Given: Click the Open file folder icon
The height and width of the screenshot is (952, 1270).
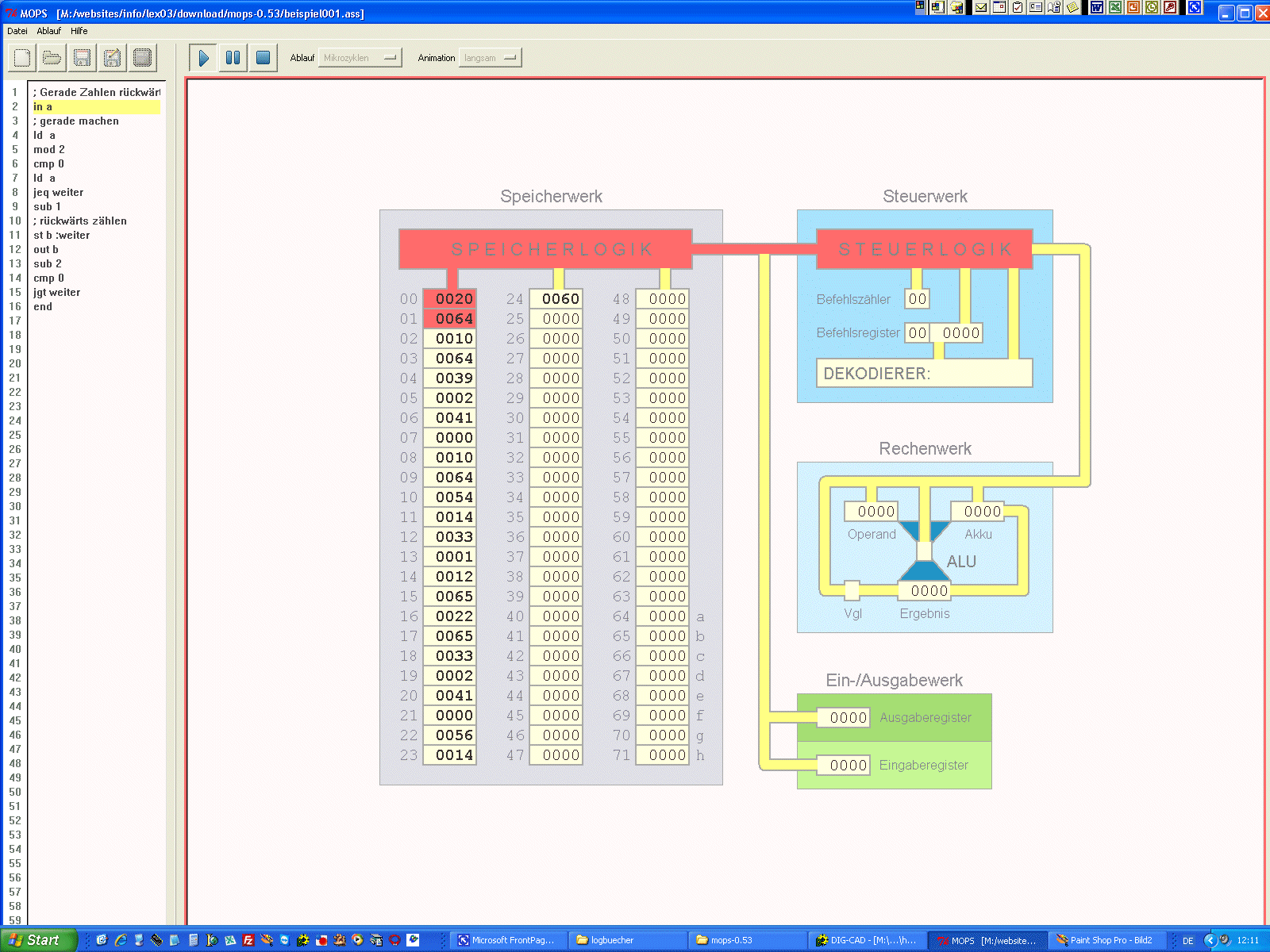Looking at the screenshot, I should click(52, 58).
